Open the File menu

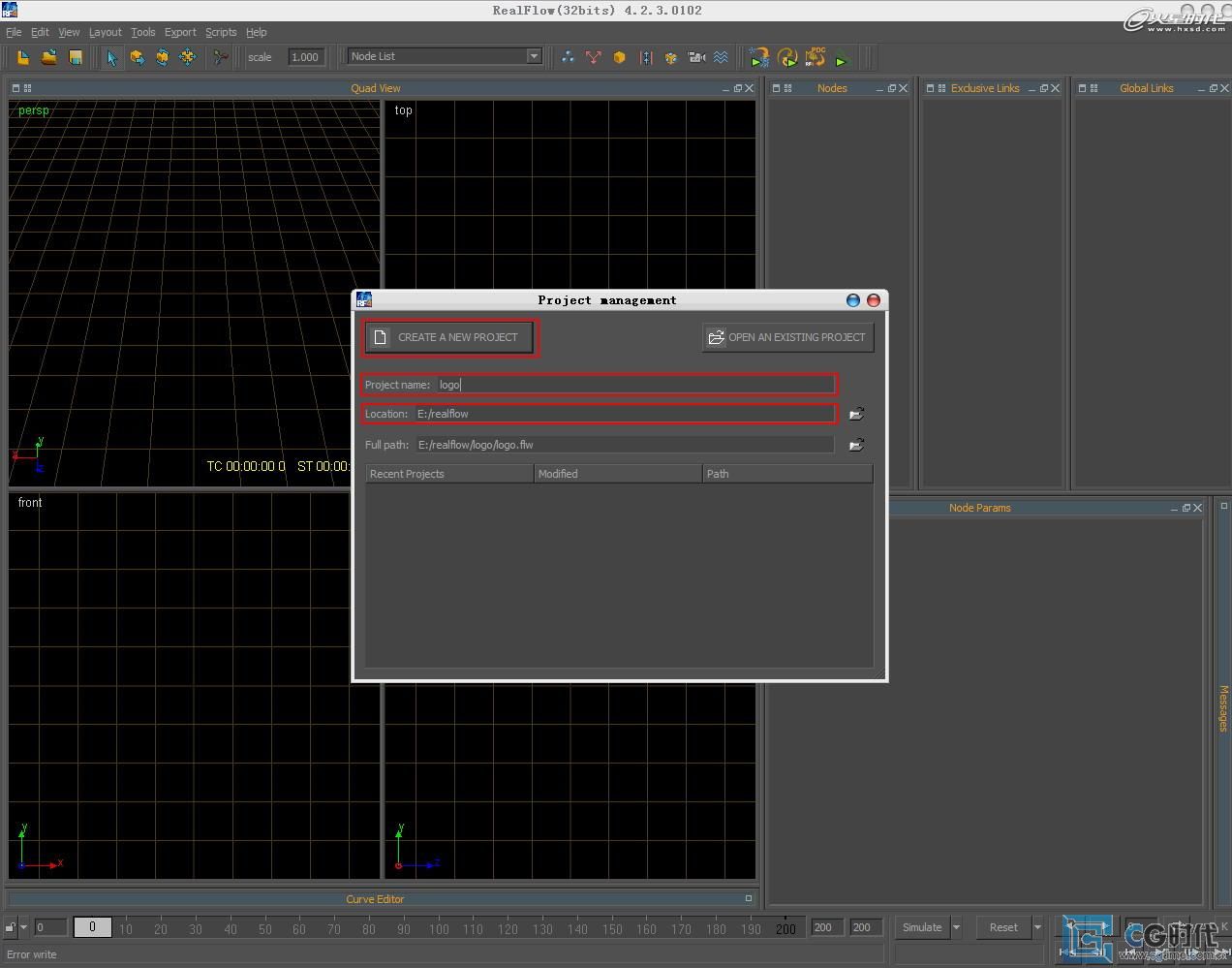pyautogui.click(x=14, y=32)
